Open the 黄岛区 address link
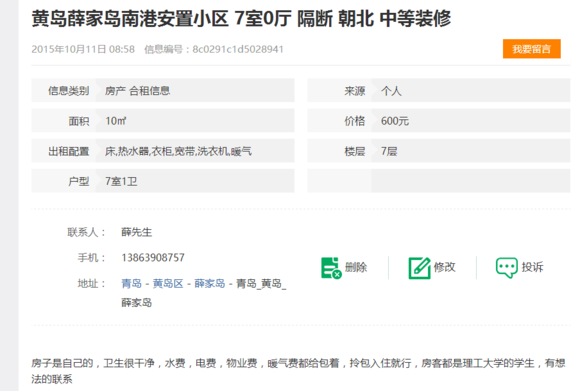 tap(168, 284)
